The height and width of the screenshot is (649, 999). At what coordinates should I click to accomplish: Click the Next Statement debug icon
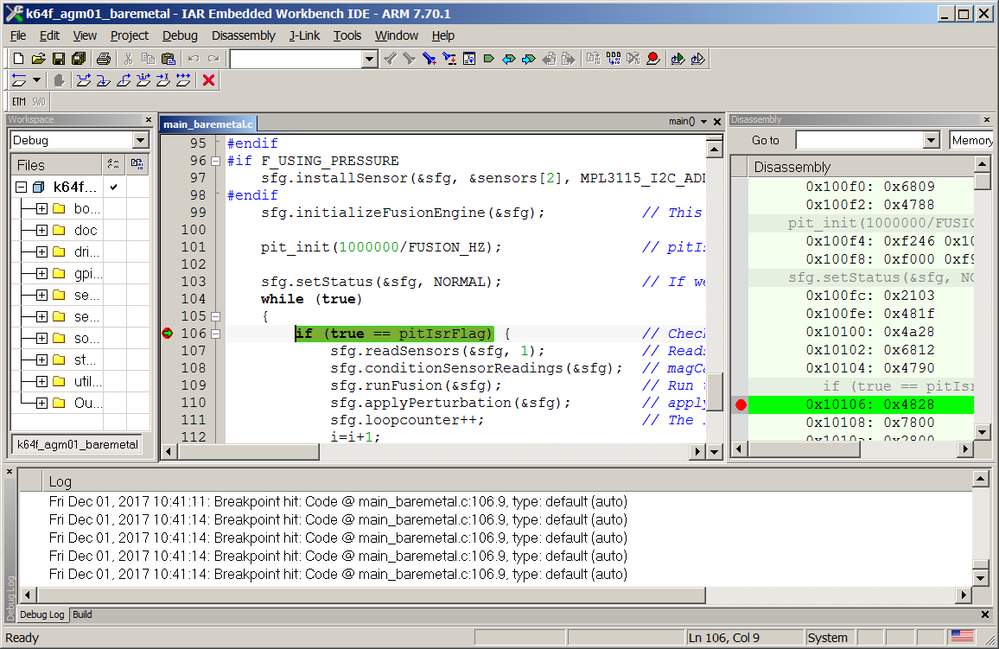[143, 81]
